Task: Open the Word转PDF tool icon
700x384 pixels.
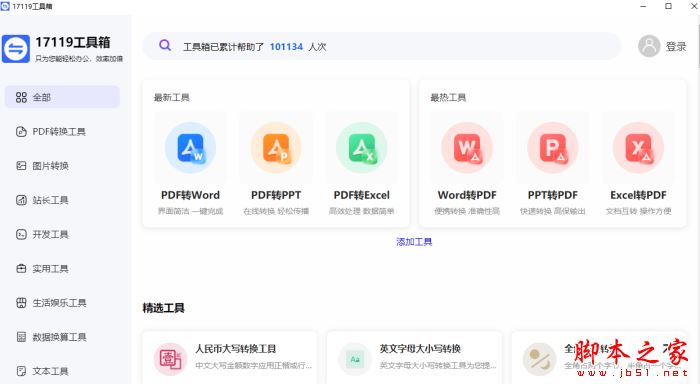Action: (x=467, y=148)
